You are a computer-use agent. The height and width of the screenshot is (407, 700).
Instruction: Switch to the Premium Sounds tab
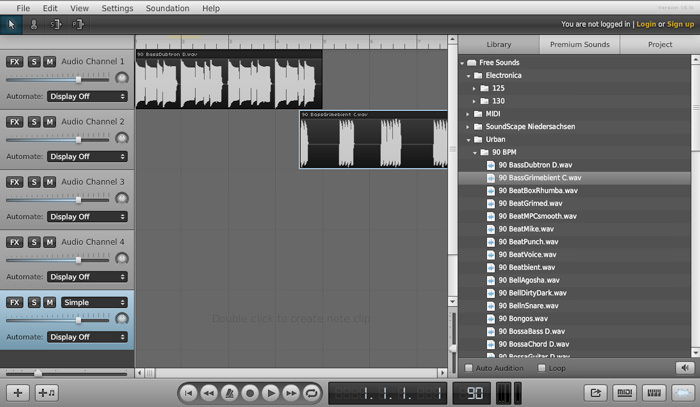pos(579,45)
